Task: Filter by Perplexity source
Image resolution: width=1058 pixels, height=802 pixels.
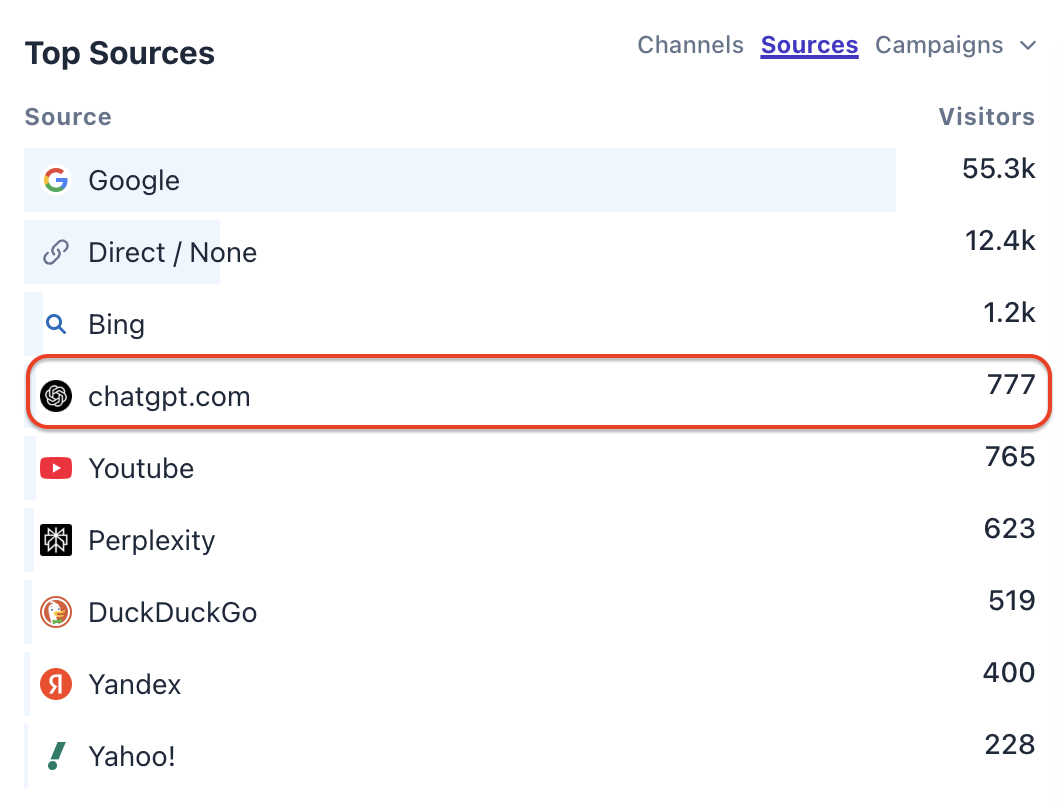Action: [x=152, y=541]
